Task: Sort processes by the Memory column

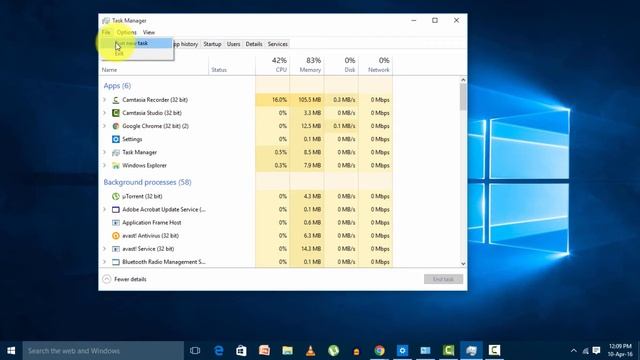Action: coord(307,64)
